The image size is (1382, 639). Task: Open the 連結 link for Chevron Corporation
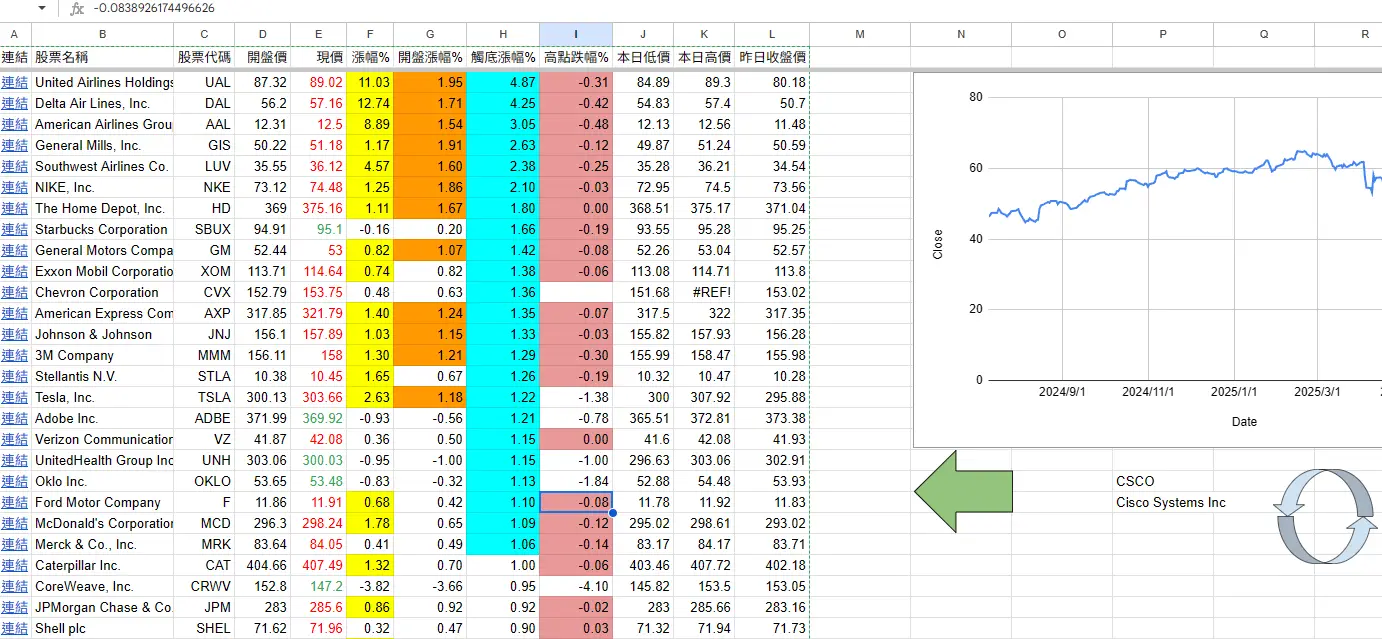coord(15,292)
